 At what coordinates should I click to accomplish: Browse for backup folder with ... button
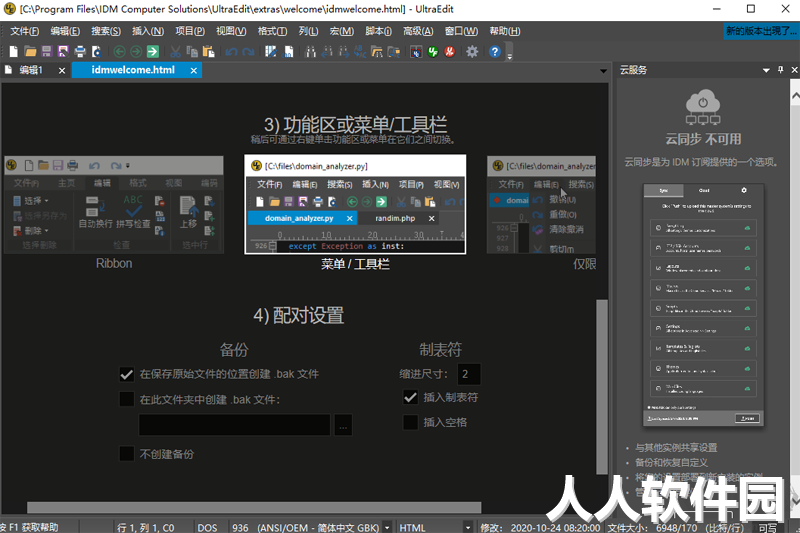[x=343, y=425]
